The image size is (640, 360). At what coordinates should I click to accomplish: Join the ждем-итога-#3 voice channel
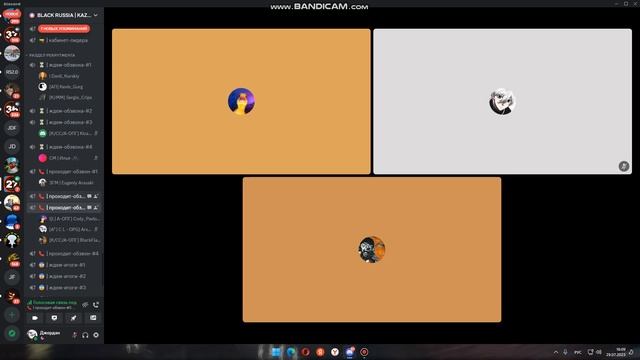coord(64,288)
